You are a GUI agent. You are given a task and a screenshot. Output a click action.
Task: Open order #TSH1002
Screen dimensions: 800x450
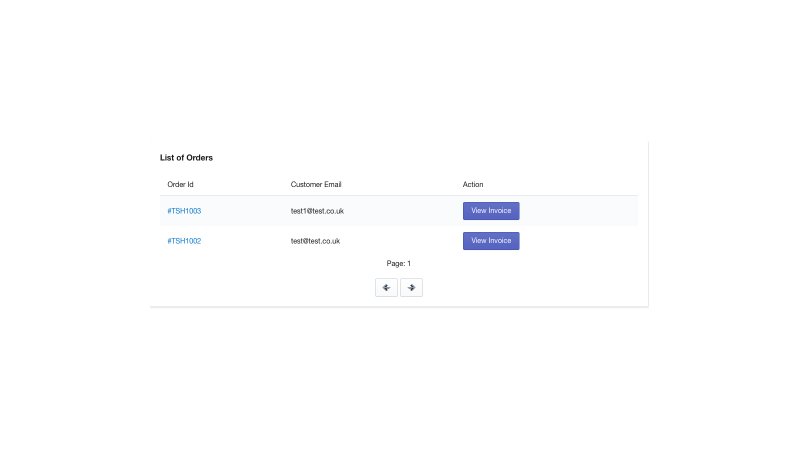click(184, 241)
